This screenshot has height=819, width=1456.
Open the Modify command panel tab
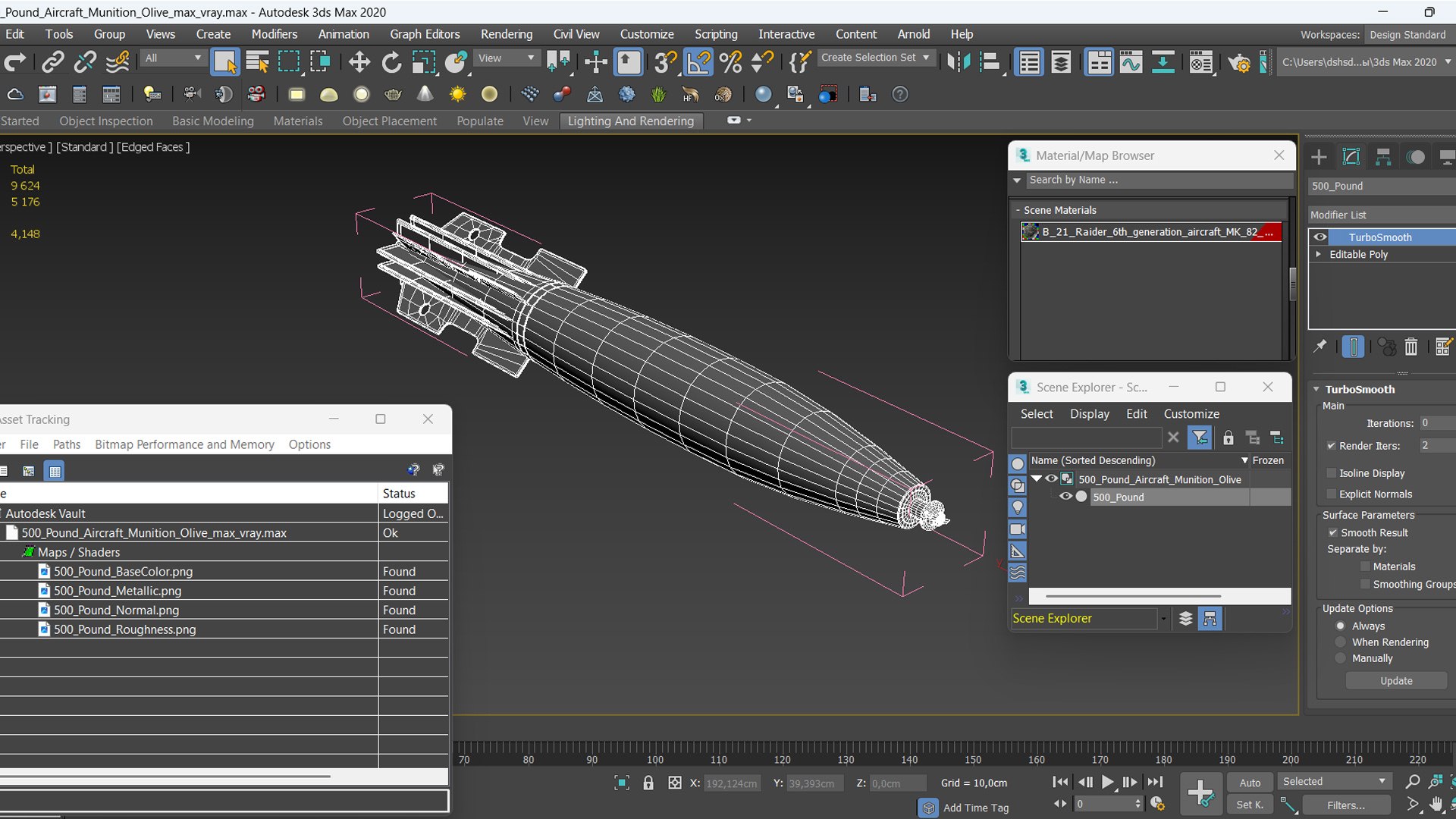1351,157
